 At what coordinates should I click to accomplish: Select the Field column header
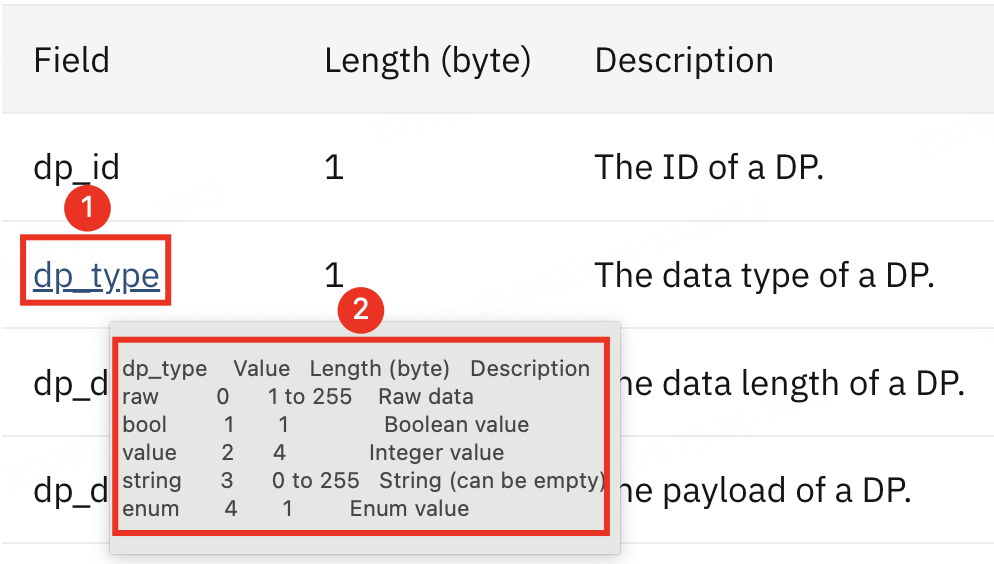click(x=72, y=61)
